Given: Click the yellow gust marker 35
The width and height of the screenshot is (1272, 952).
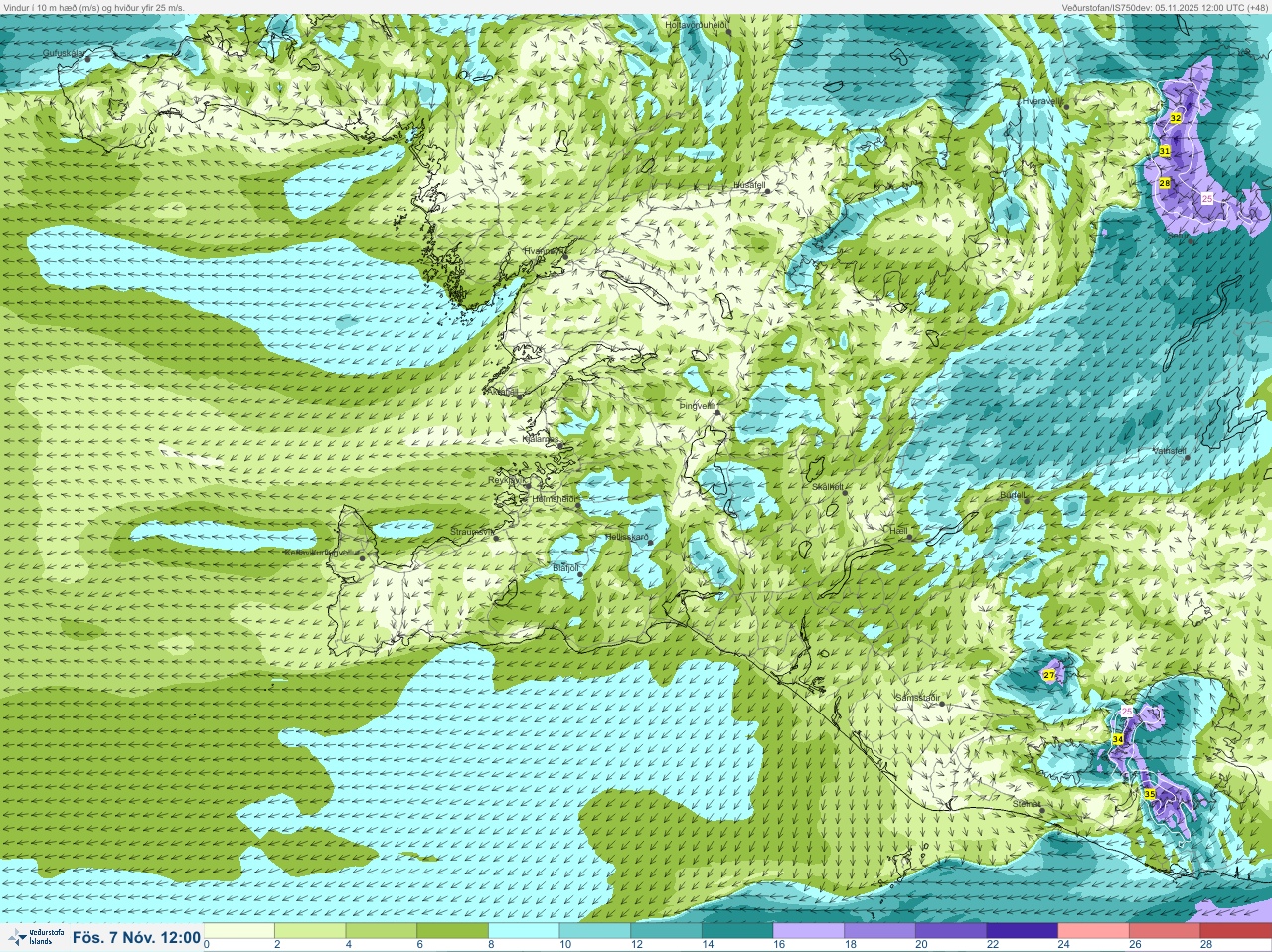Looking at the screenshot, I should 1150,794.
